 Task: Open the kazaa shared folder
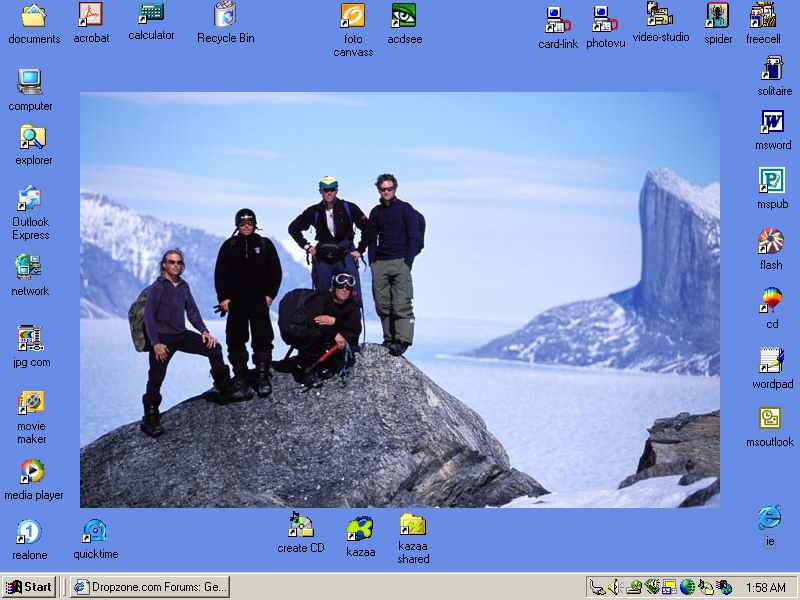point(413,525)
